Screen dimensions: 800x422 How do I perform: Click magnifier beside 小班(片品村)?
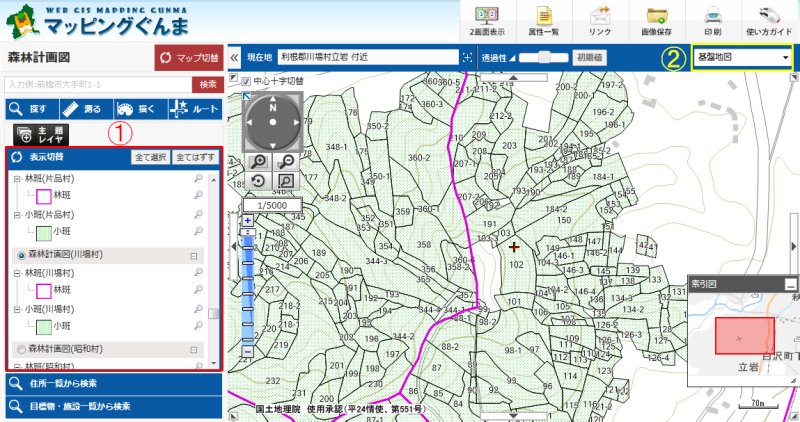pos(198,214)
